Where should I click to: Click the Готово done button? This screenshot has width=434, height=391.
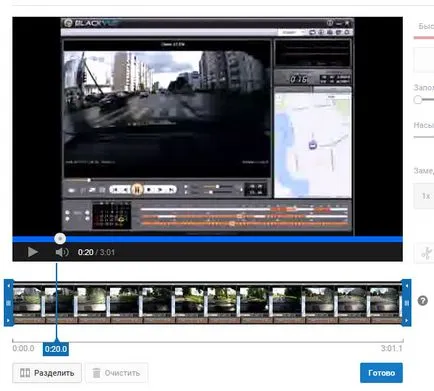pyautogui.click(x=381, y=373)
